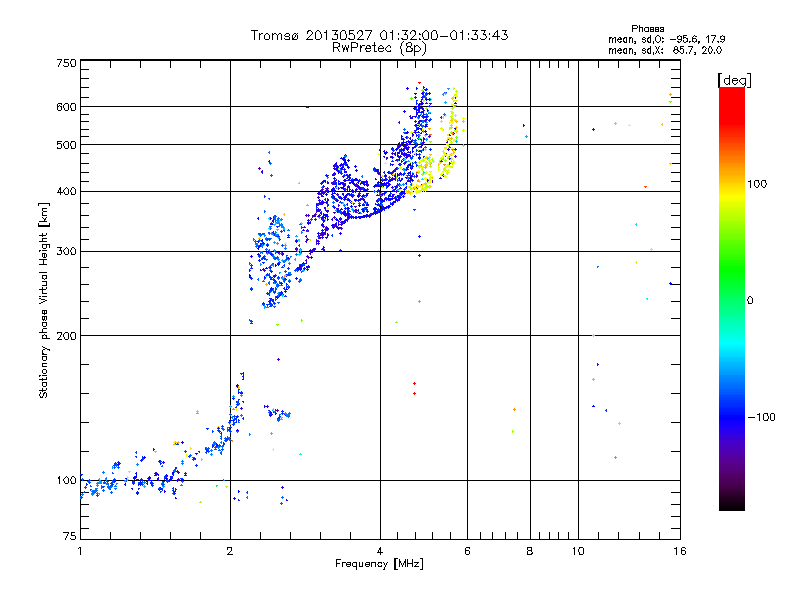Click the blue E-layer echo trace near 100 km

[x=133, y=481]
